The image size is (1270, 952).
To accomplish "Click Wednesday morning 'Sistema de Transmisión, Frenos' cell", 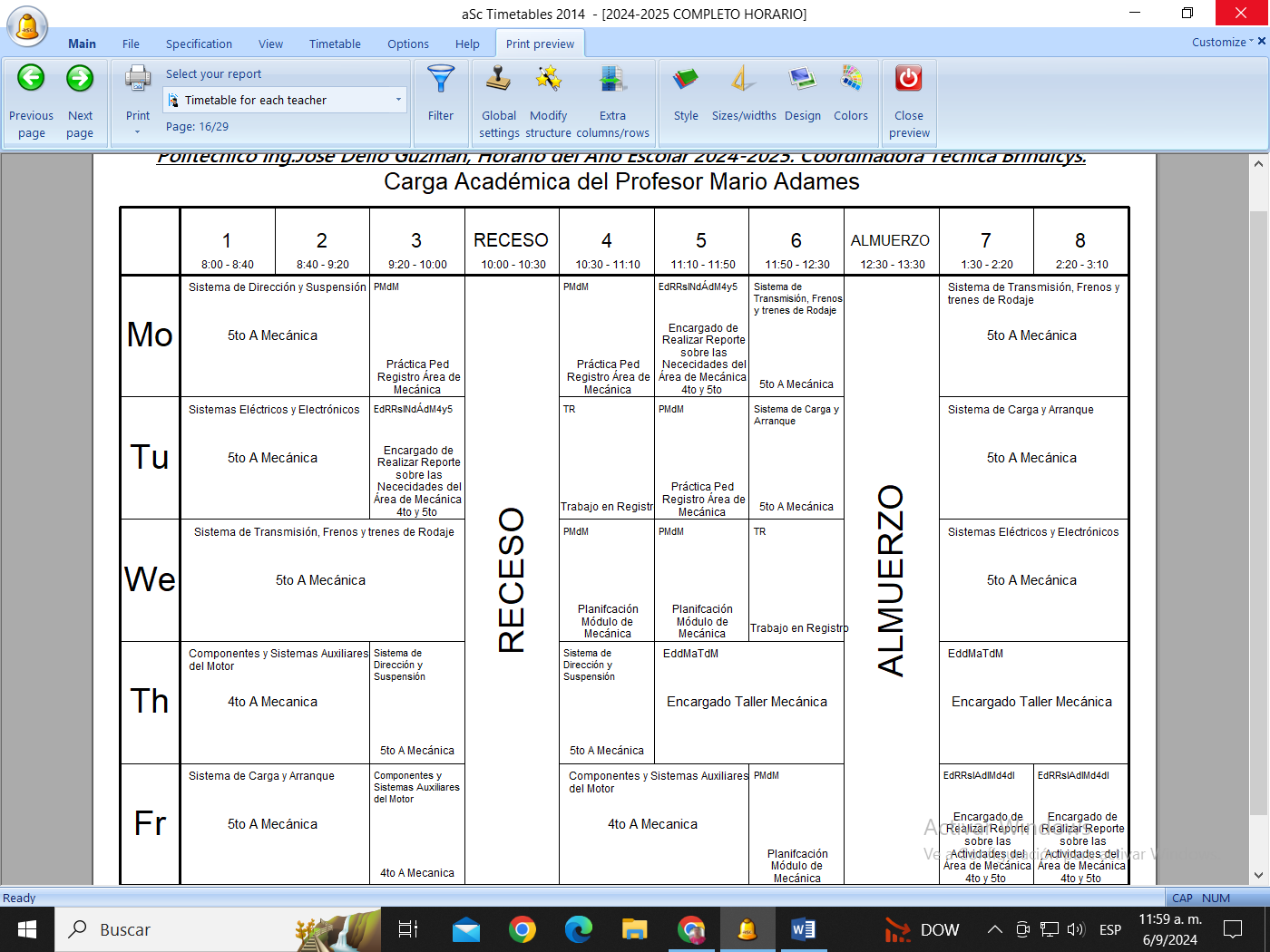I will [322, 580].
